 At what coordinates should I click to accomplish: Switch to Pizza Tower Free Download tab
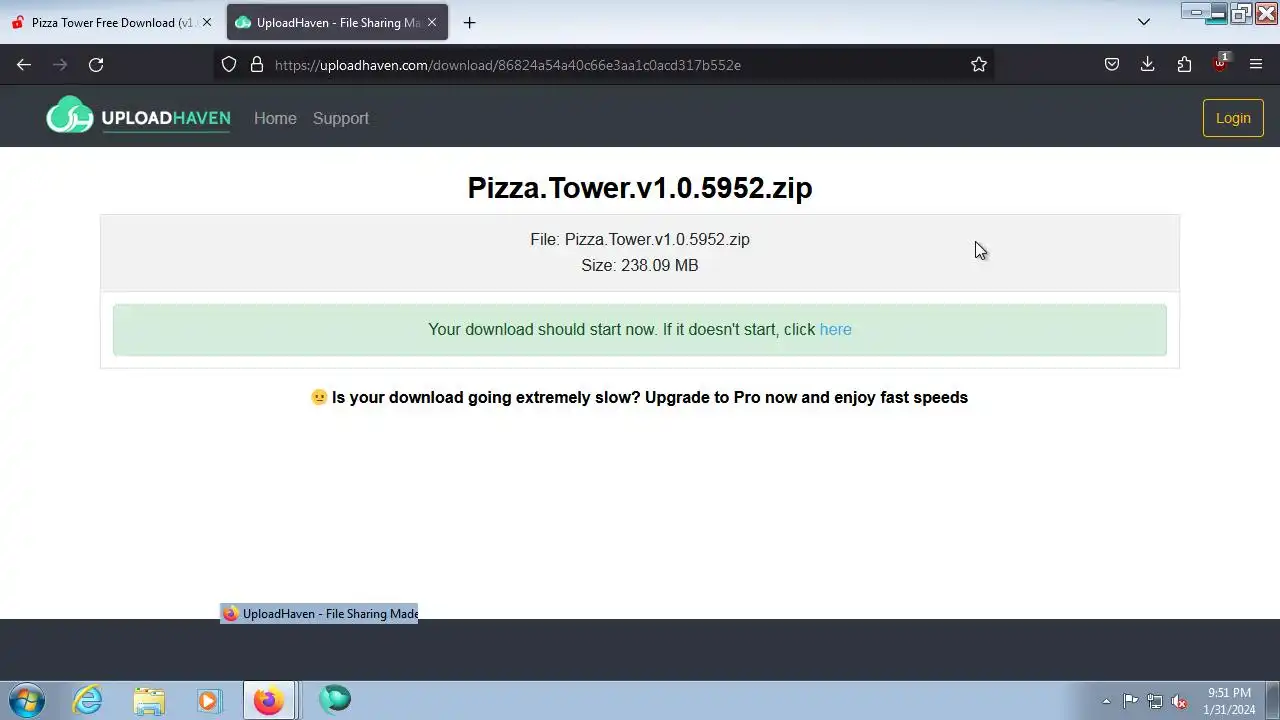[x=112, y=22]
